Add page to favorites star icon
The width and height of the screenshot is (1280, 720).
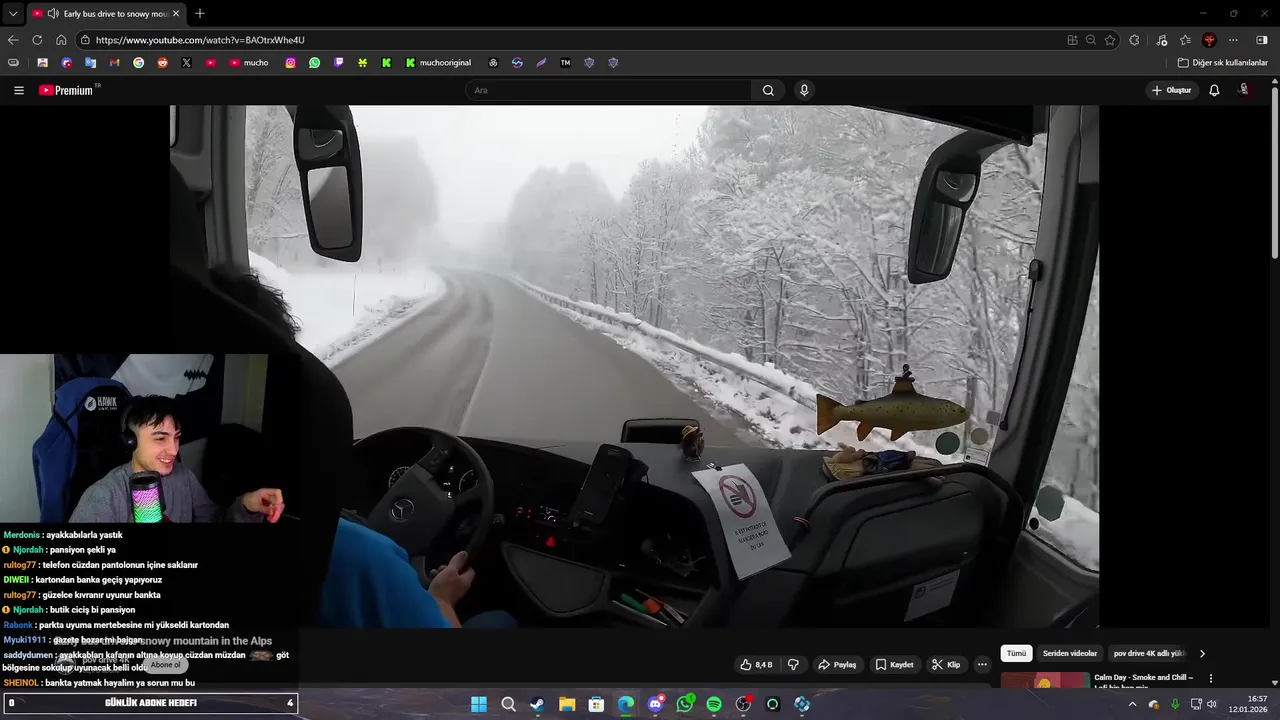click(1110, 40)
